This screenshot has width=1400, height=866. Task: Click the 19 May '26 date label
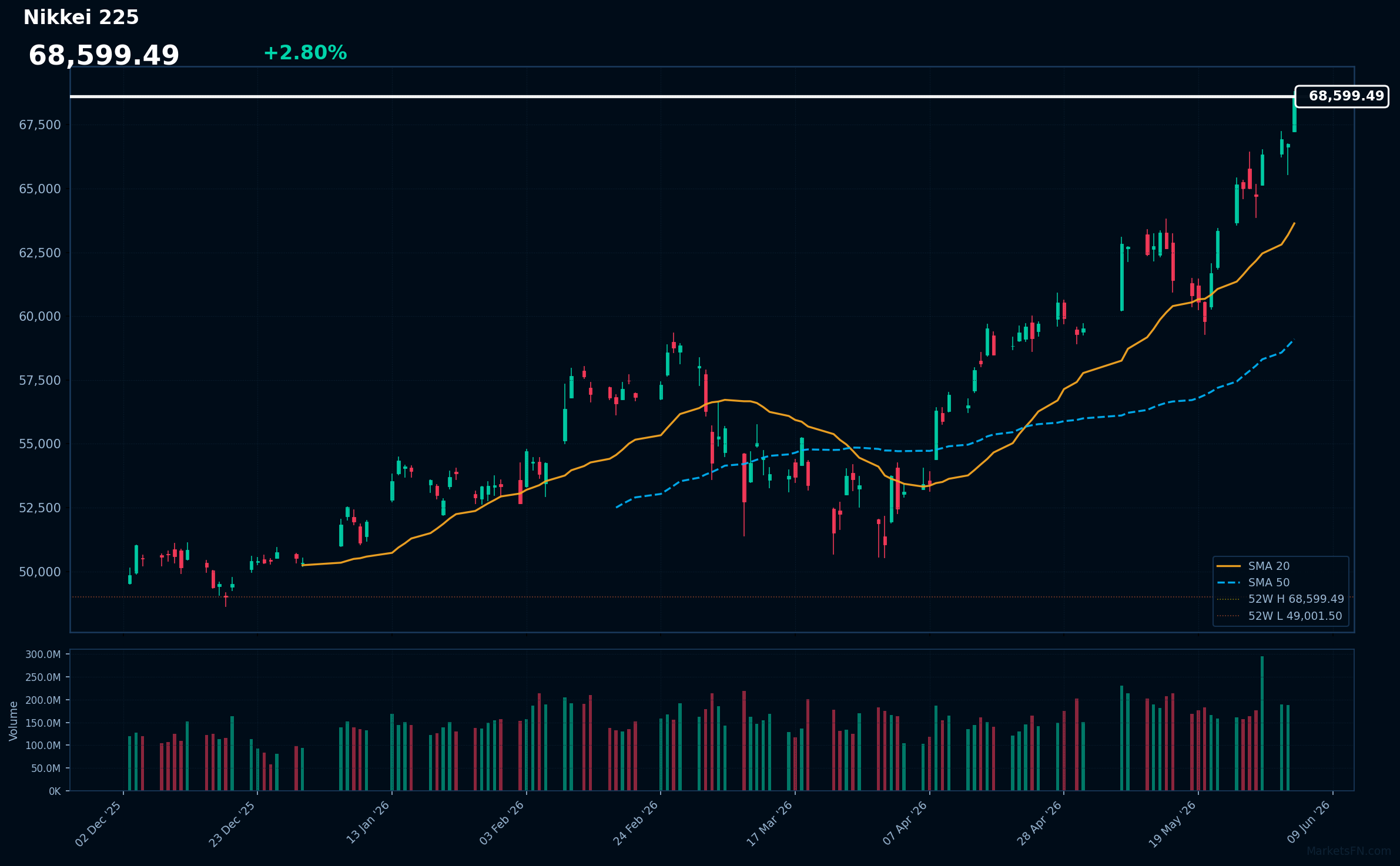click(x=1172, y=824)
